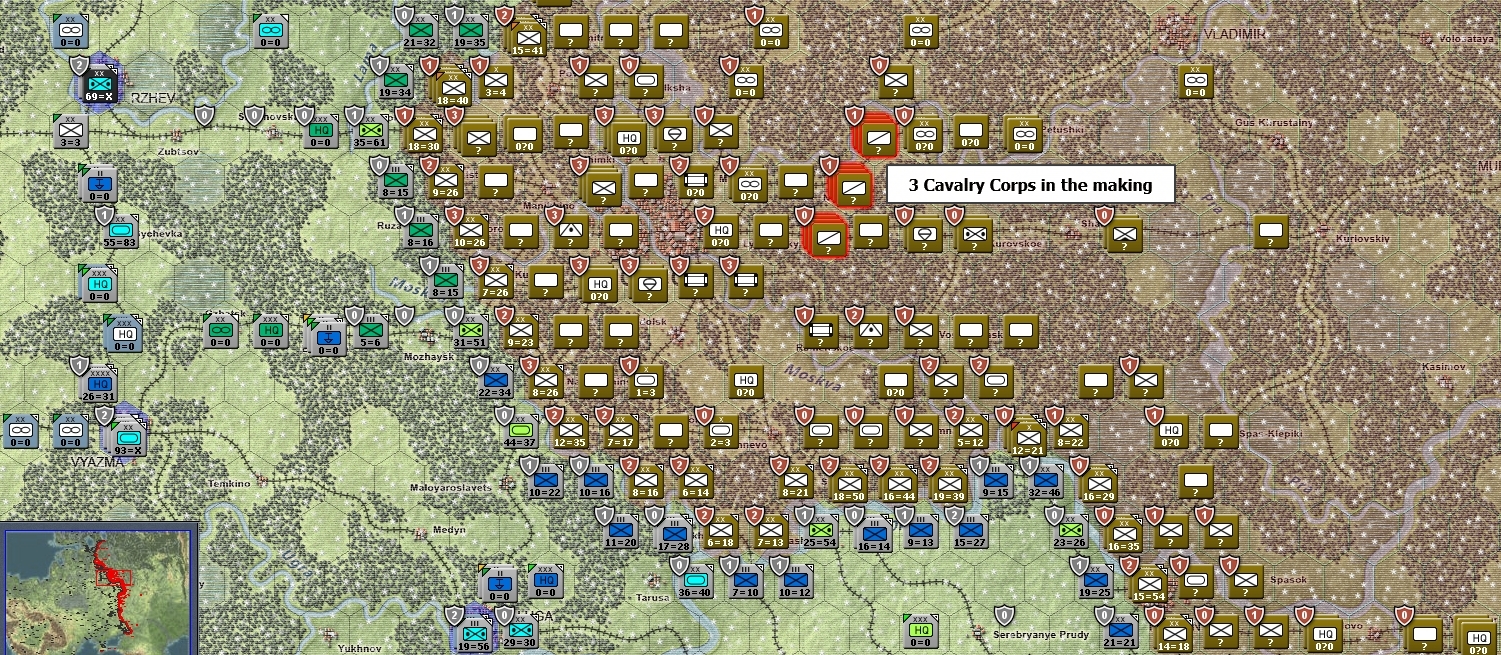
Task: Select Soviet division 10=26
Action: [470, 231]
